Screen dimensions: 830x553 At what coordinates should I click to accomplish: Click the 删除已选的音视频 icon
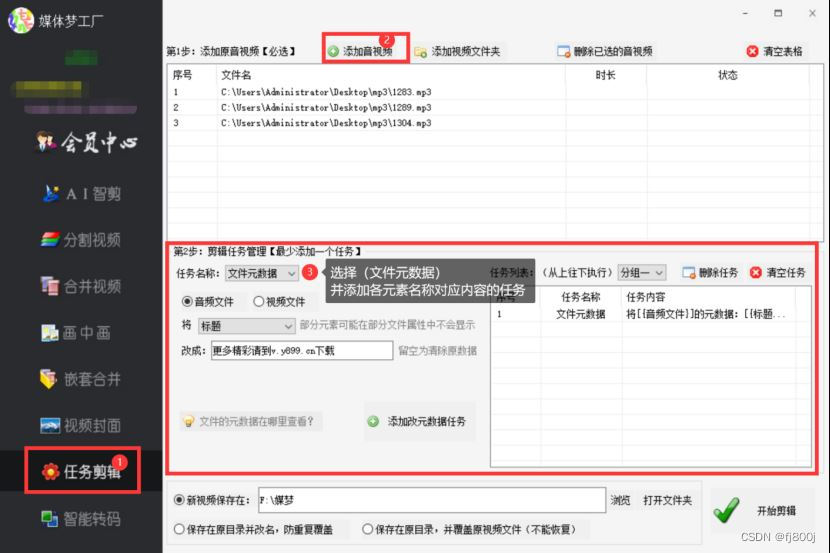(564, 51)
